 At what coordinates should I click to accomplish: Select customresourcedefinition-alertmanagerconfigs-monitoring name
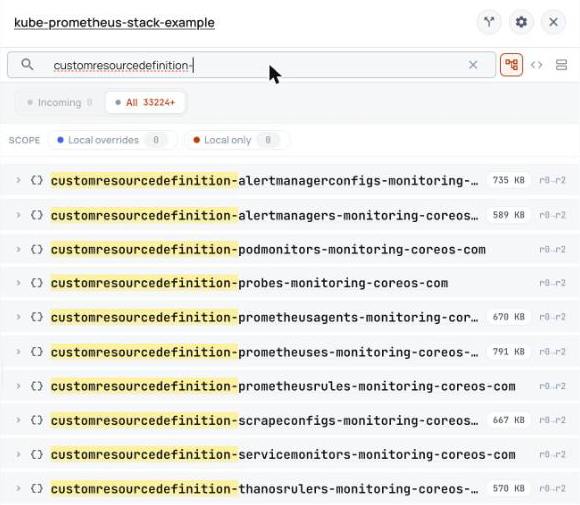click(x=264, y=181)
